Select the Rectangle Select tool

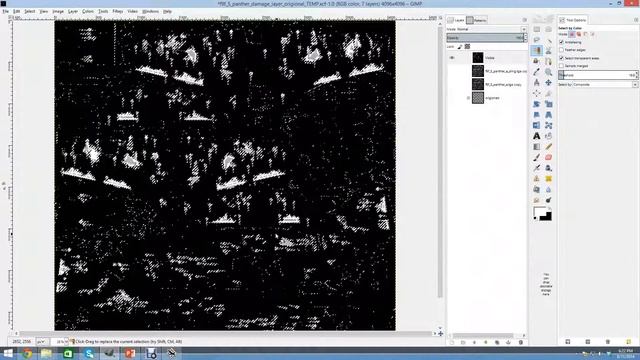point(537,29)
